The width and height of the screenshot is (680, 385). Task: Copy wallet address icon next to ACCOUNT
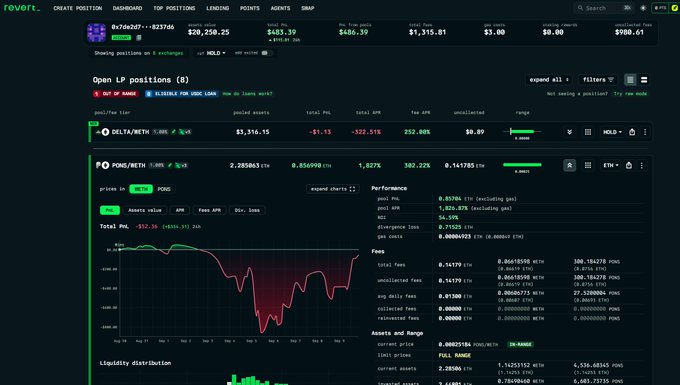pos(139,38)
